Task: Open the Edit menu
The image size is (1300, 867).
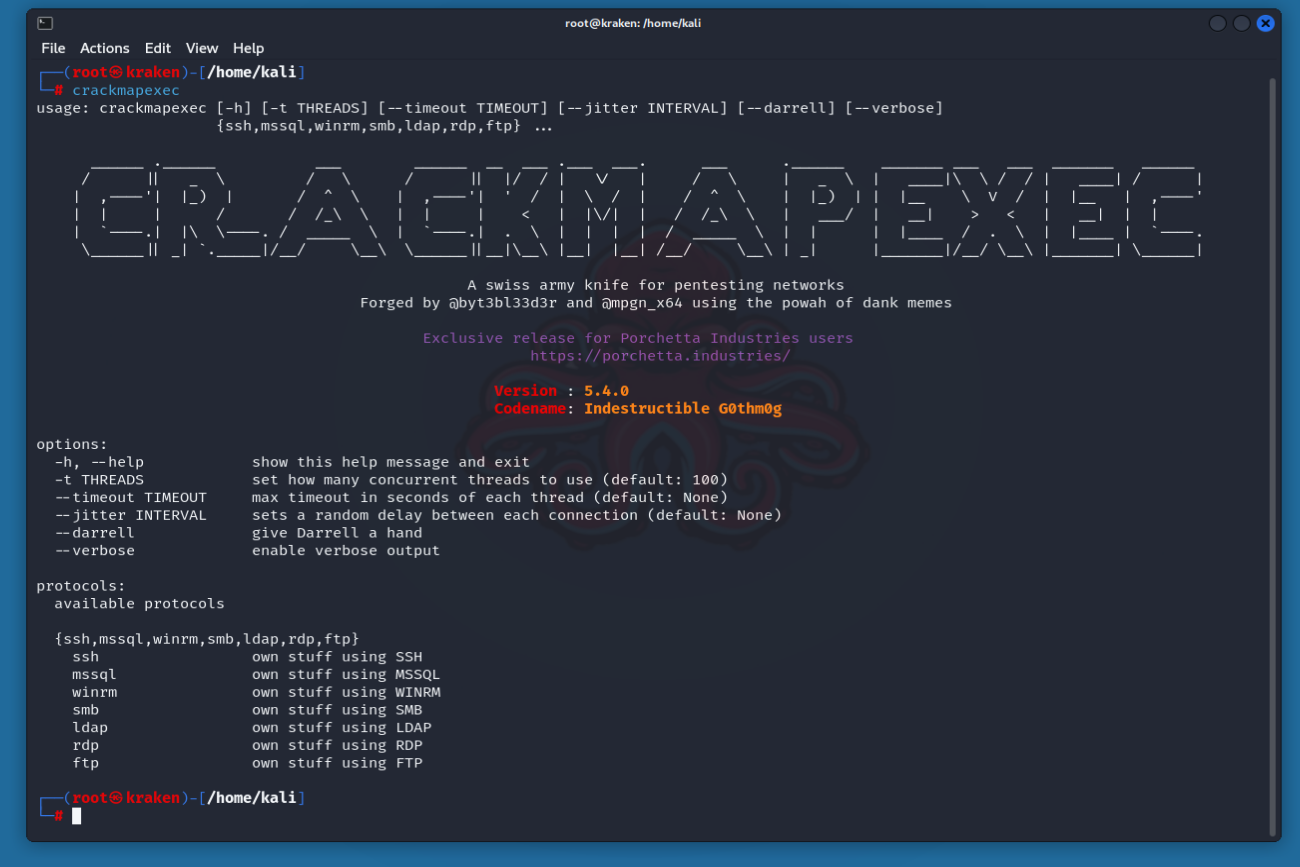Action: (x=157, y=48)
